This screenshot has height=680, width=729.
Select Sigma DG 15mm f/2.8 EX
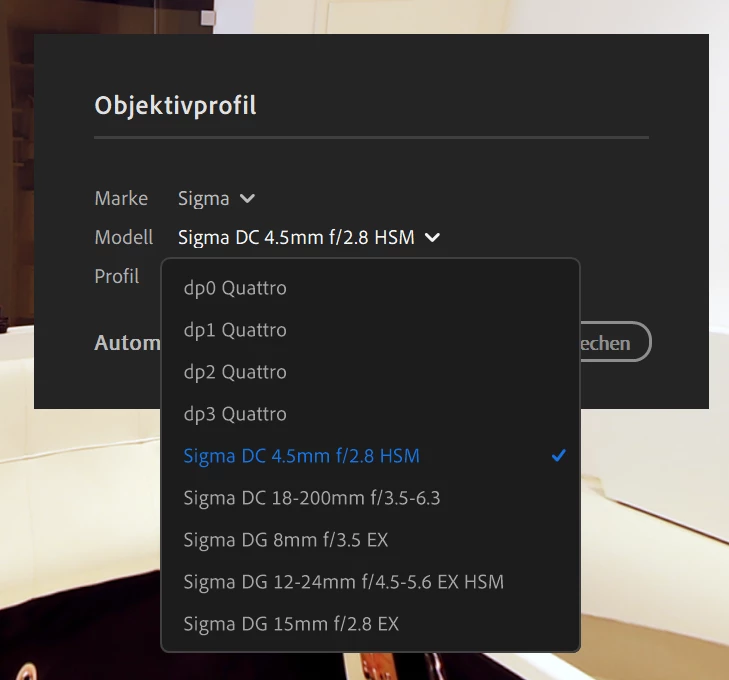click(370, 623)
